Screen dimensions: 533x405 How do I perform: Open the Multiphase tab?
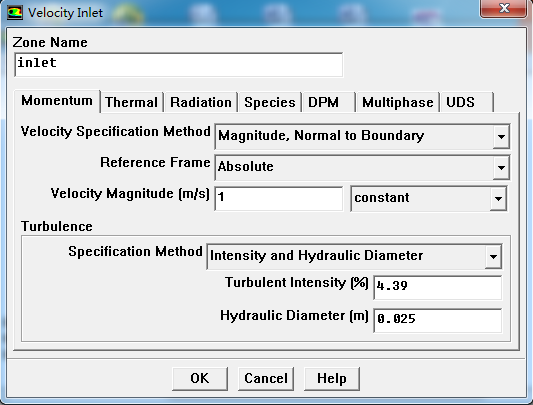[x=398, y=102]
